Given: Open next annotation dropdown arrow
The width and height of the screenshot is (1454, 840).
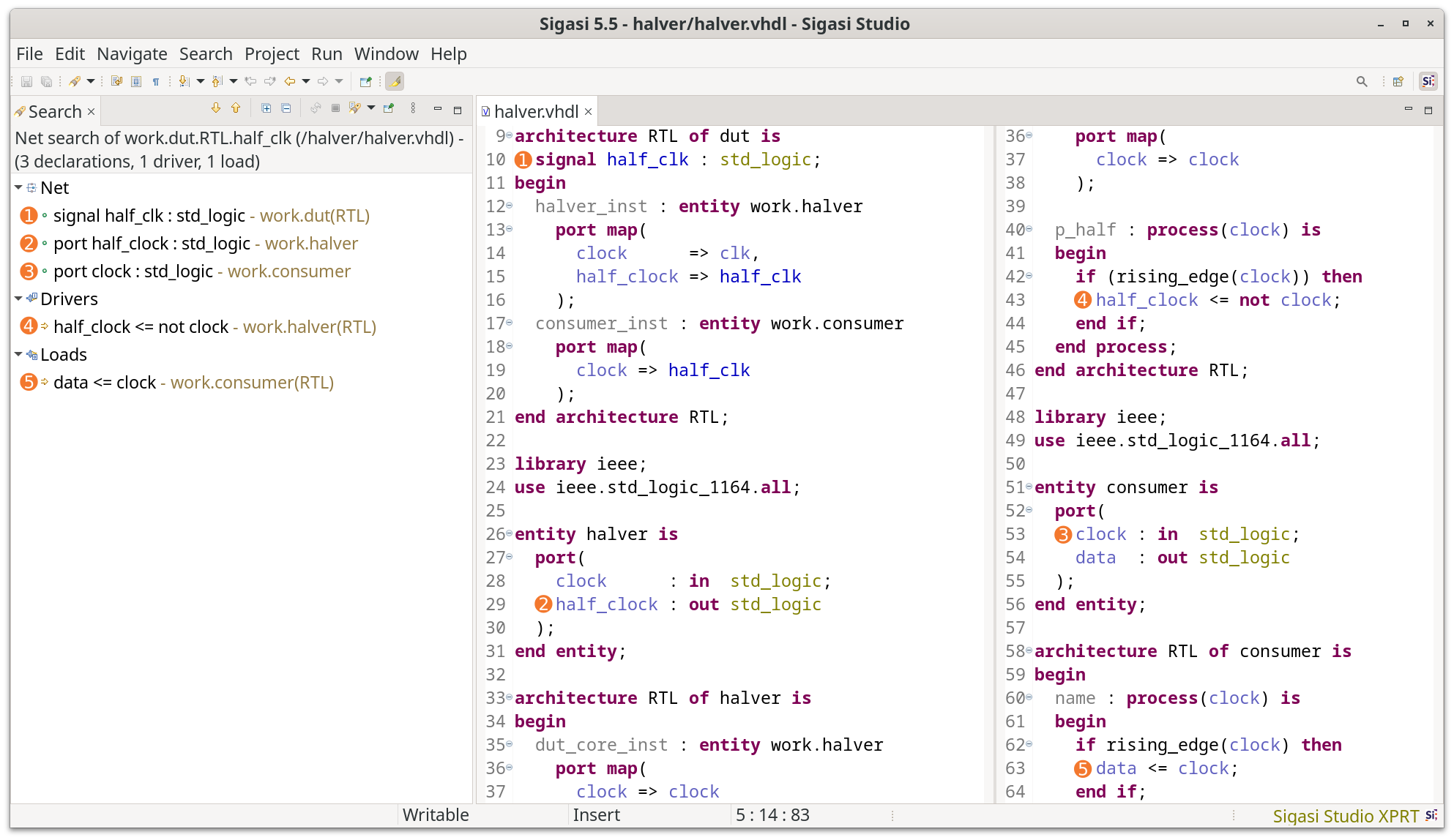Looking at the screenshot, I should point(201,81).
